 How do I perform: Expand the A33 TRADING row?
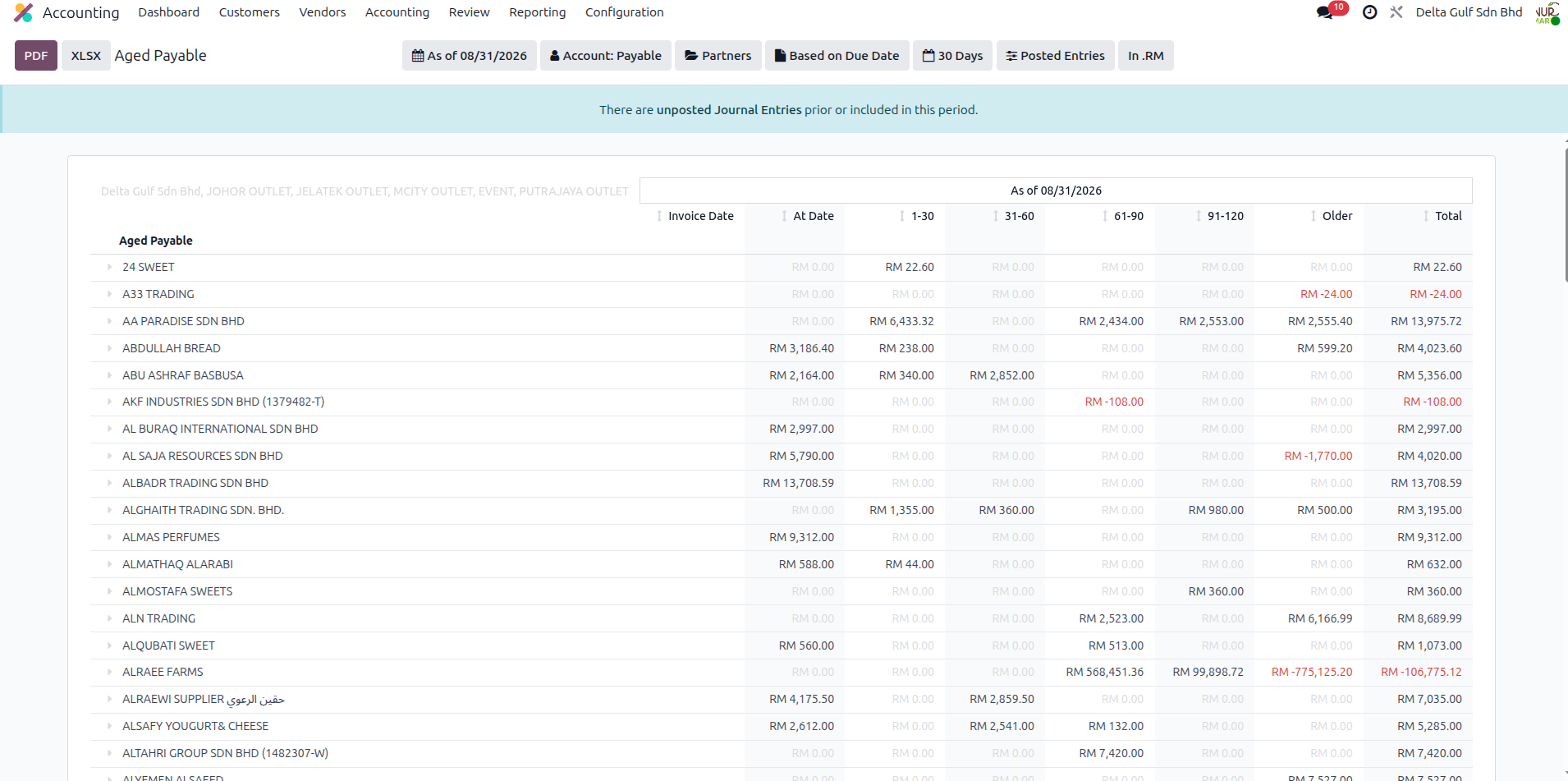(109, 294)
